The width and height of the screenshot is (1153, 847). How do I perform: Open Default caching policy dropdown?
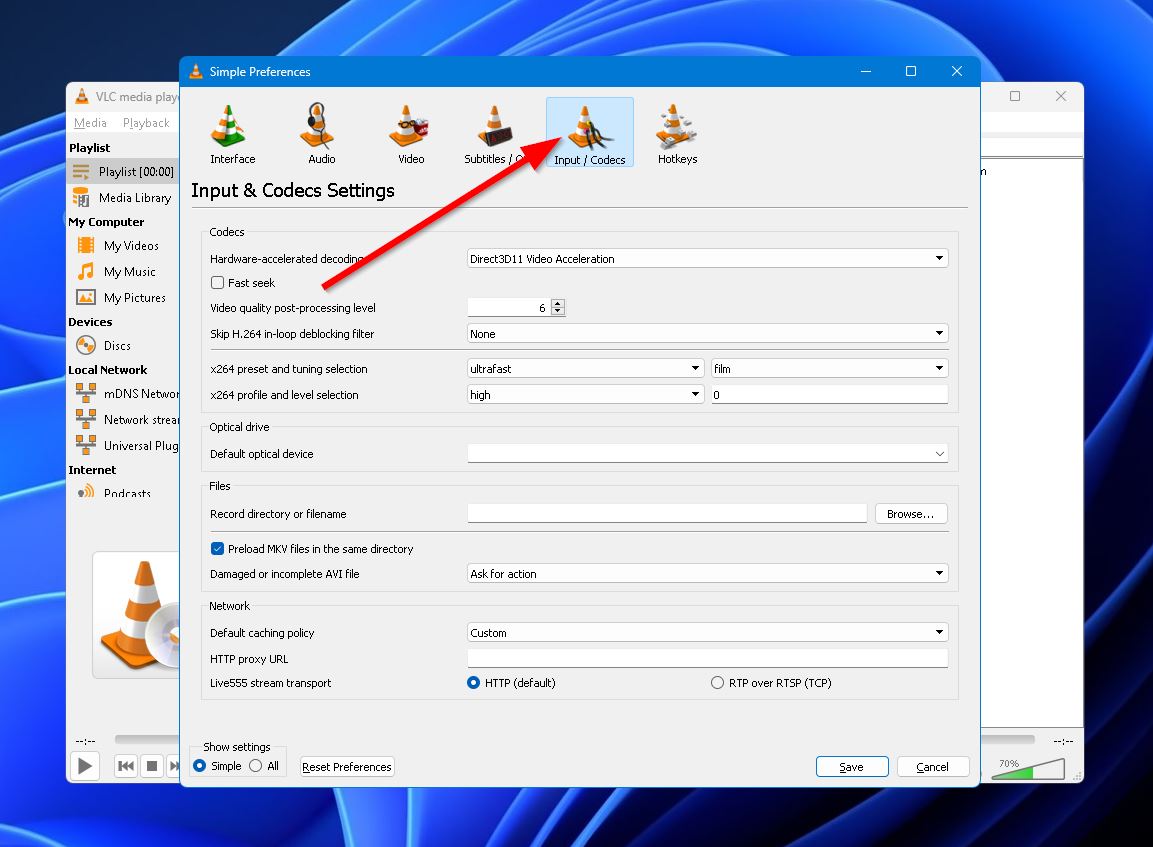click(x=707, y=632)
